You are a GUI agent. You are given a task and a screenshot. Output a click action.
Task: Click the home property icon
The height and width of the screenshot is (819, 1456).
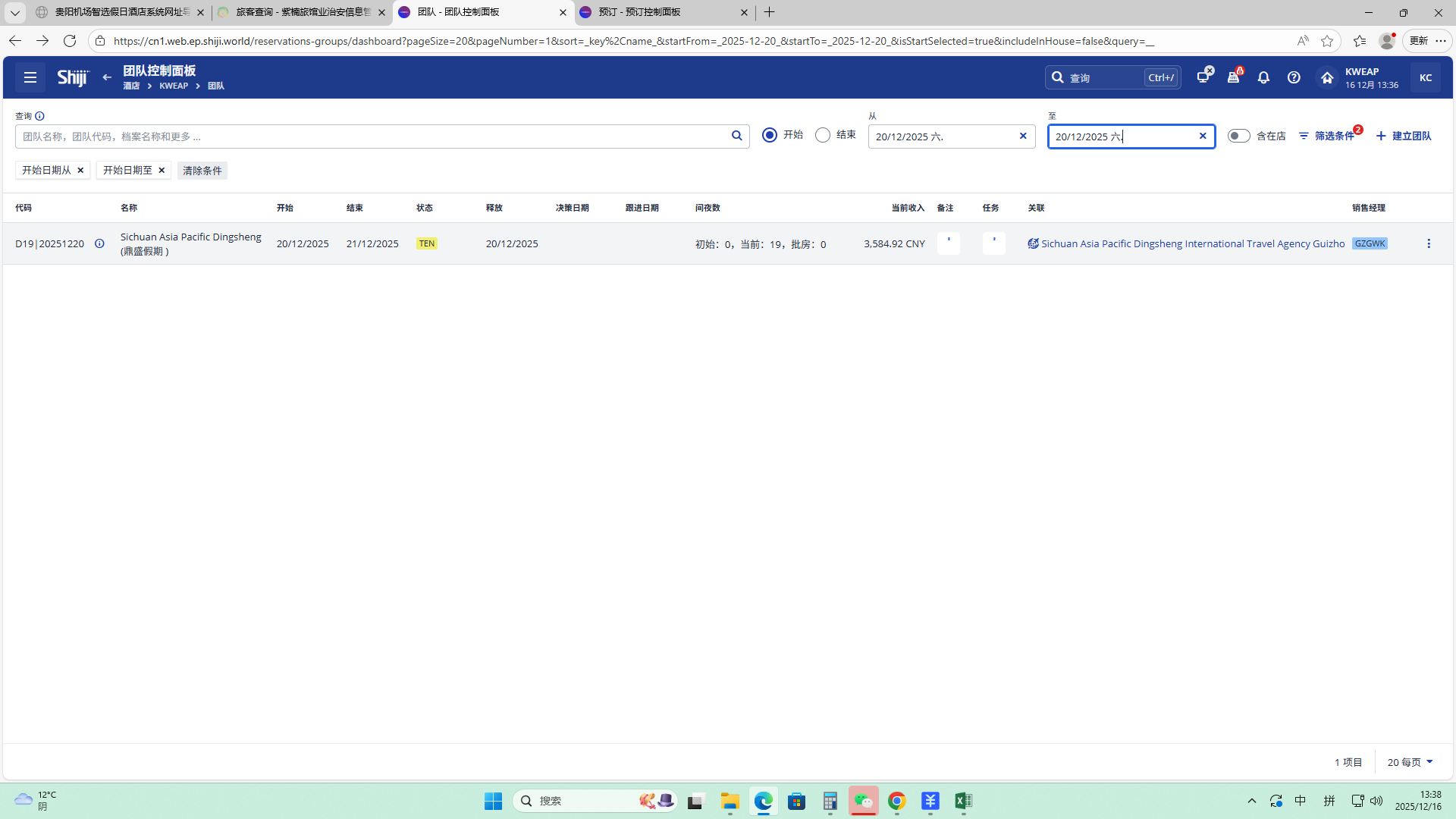coord(1327,77)
